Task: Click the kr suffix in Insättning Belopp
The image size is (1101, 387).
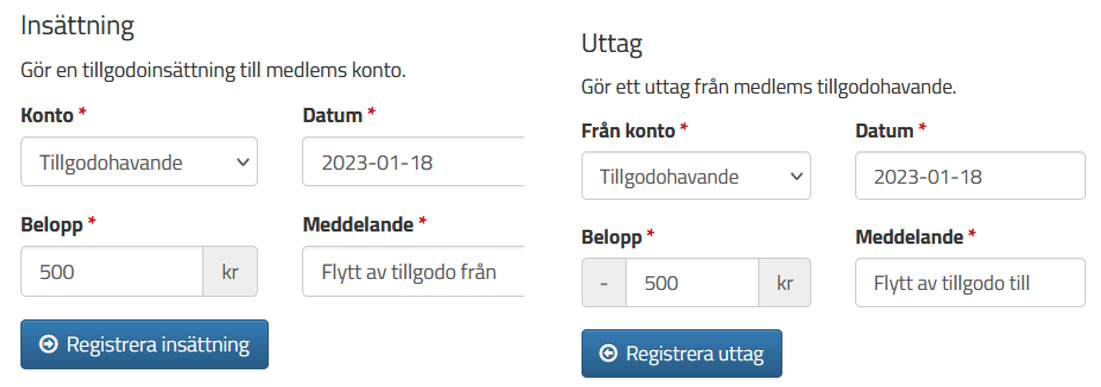Action: (x=230, y=272)
